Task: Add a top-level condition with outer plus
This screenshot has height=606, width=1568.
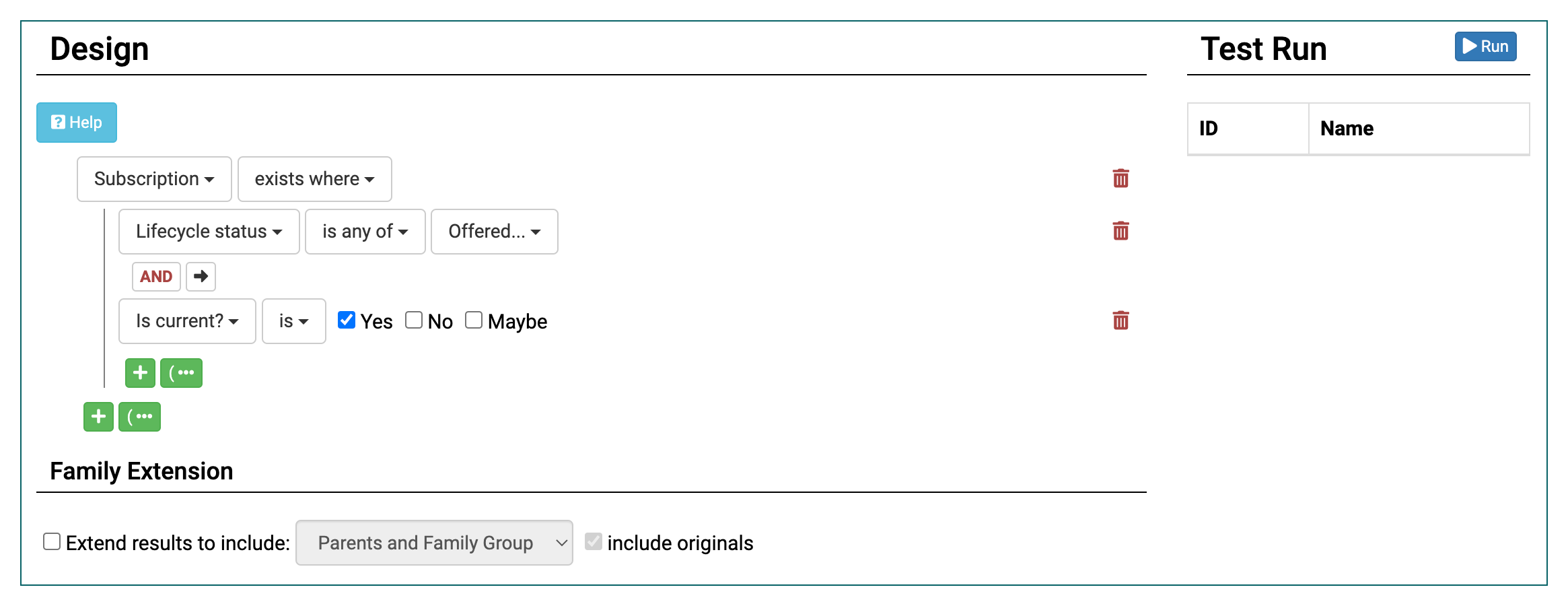Action: tap(98, 416)
